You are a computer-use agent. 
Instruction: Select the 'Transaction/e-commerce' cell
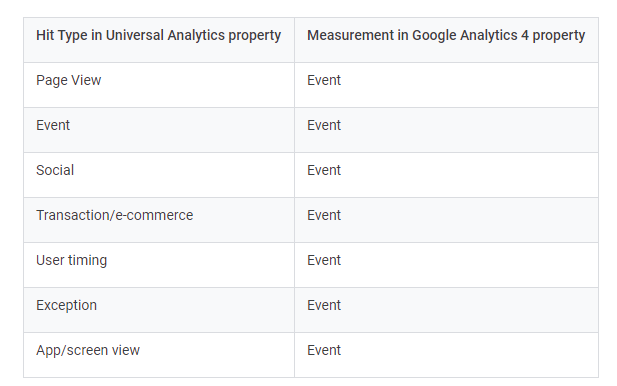point(159,220)
